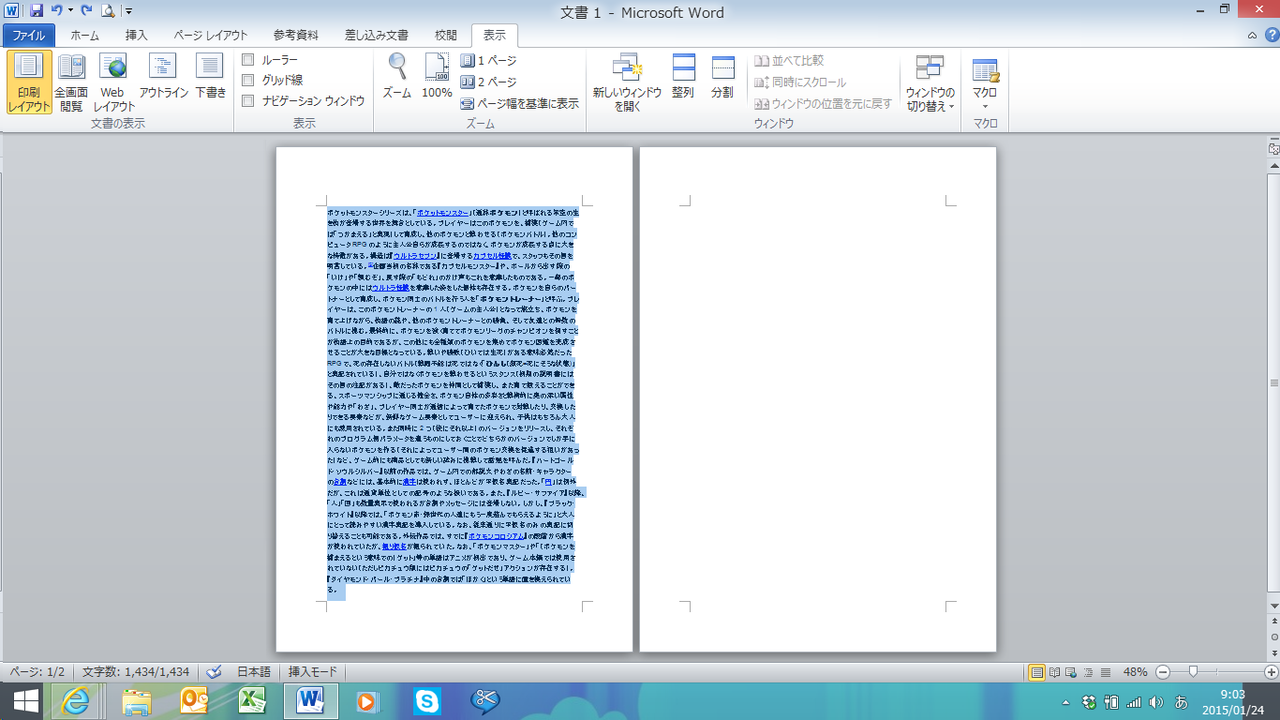Open Outlook from the taskbar
This screenshot has width=1280, height=720.
193,702
